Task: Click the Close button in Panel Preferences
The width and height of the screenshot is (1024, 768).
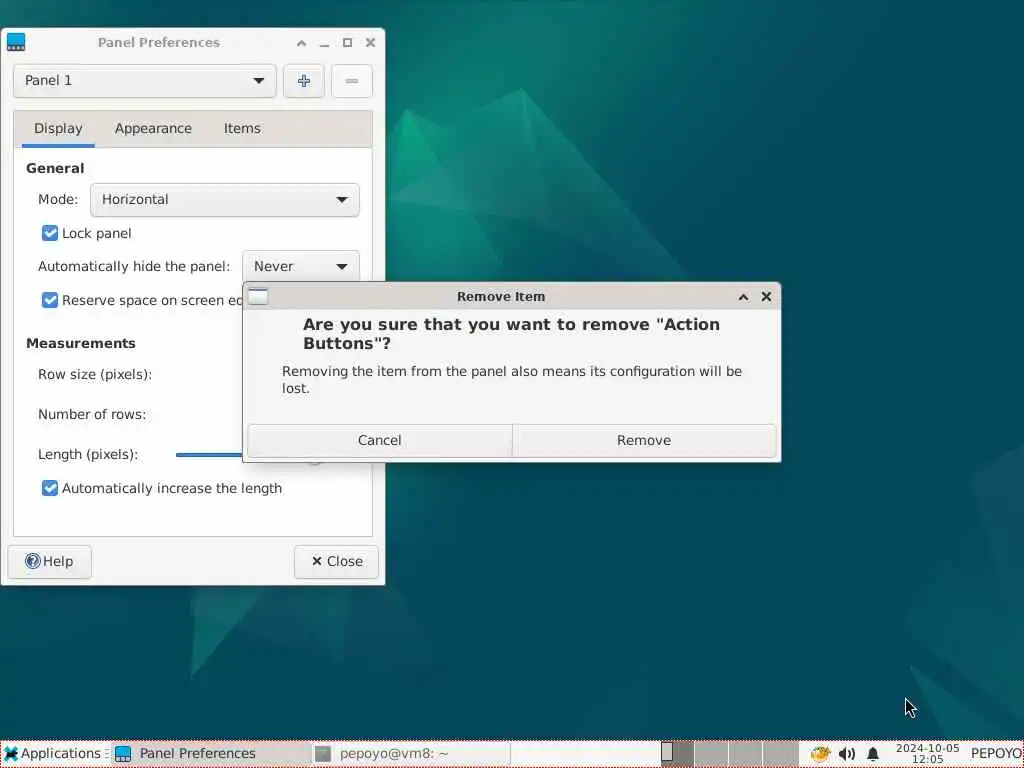Action: (336, 562)
